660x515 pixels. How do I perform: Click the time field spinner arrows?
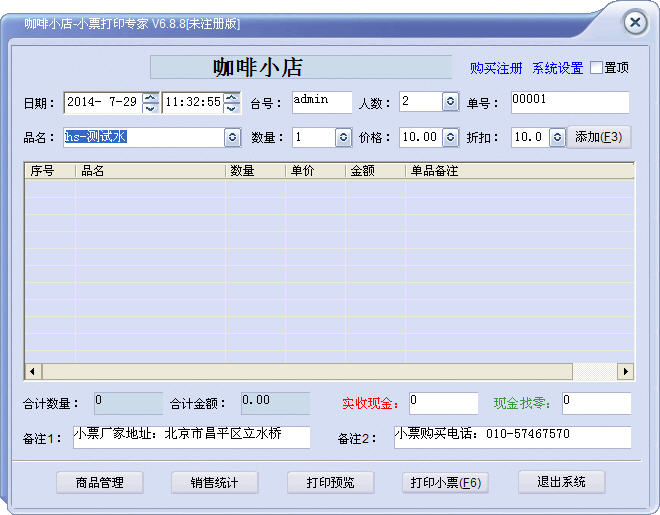(232, 102)
